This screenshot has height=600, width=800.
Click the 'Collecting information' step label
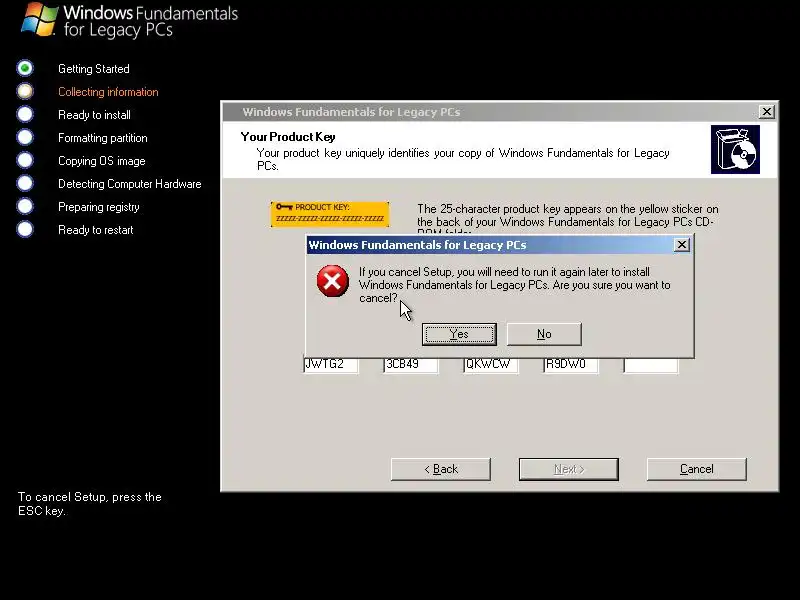pos(108,92)
